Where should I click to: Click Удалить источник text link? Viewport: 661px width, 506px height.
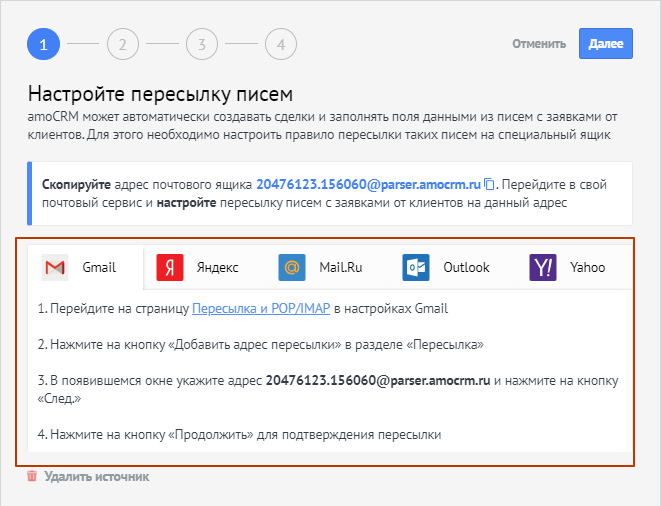[97, 477]
